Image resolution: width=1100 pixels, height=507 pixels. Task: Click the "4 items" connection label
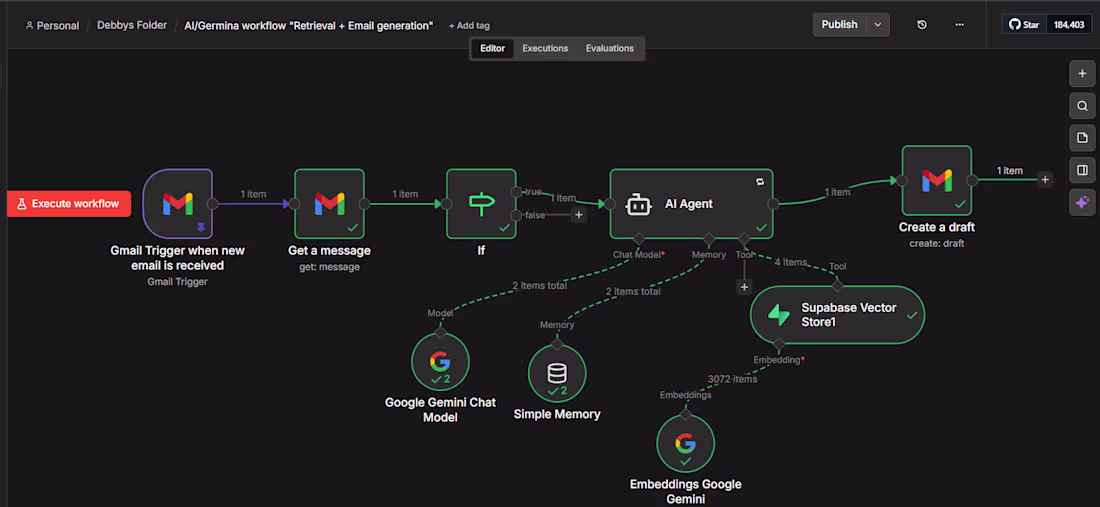tap(791, 262)
